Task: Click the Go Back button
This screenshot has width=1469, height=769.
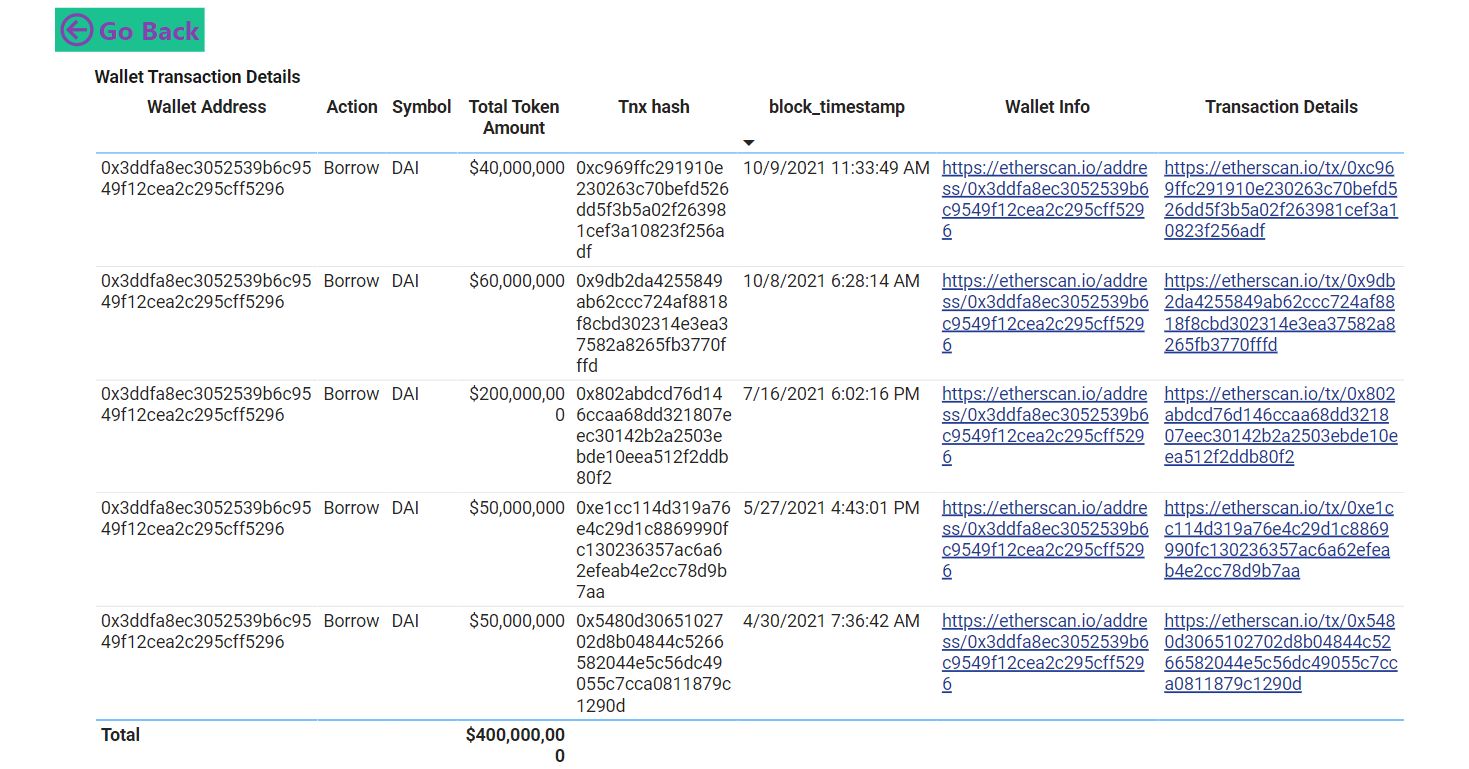Action: (130, 30)
